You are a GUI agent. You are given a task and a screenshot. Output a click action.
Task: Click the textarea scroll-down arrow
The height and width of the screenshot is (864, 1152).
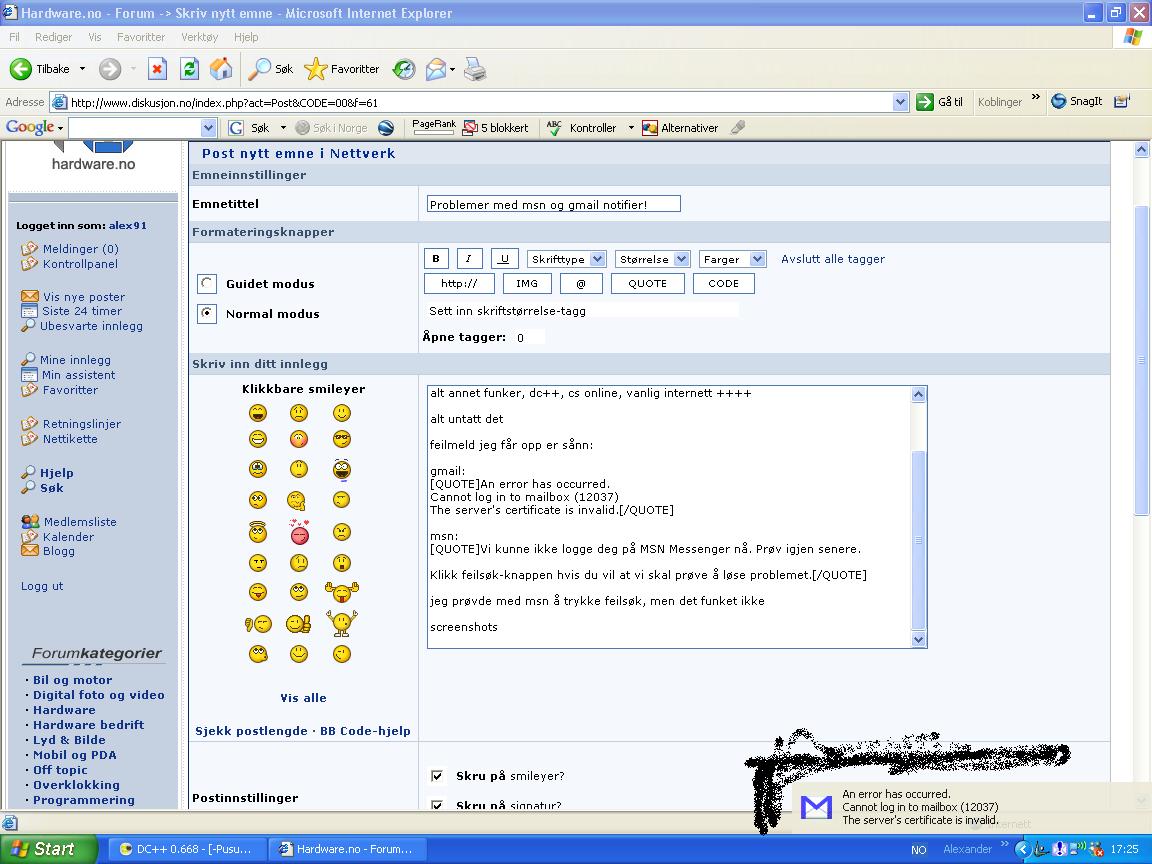[918, 639]
